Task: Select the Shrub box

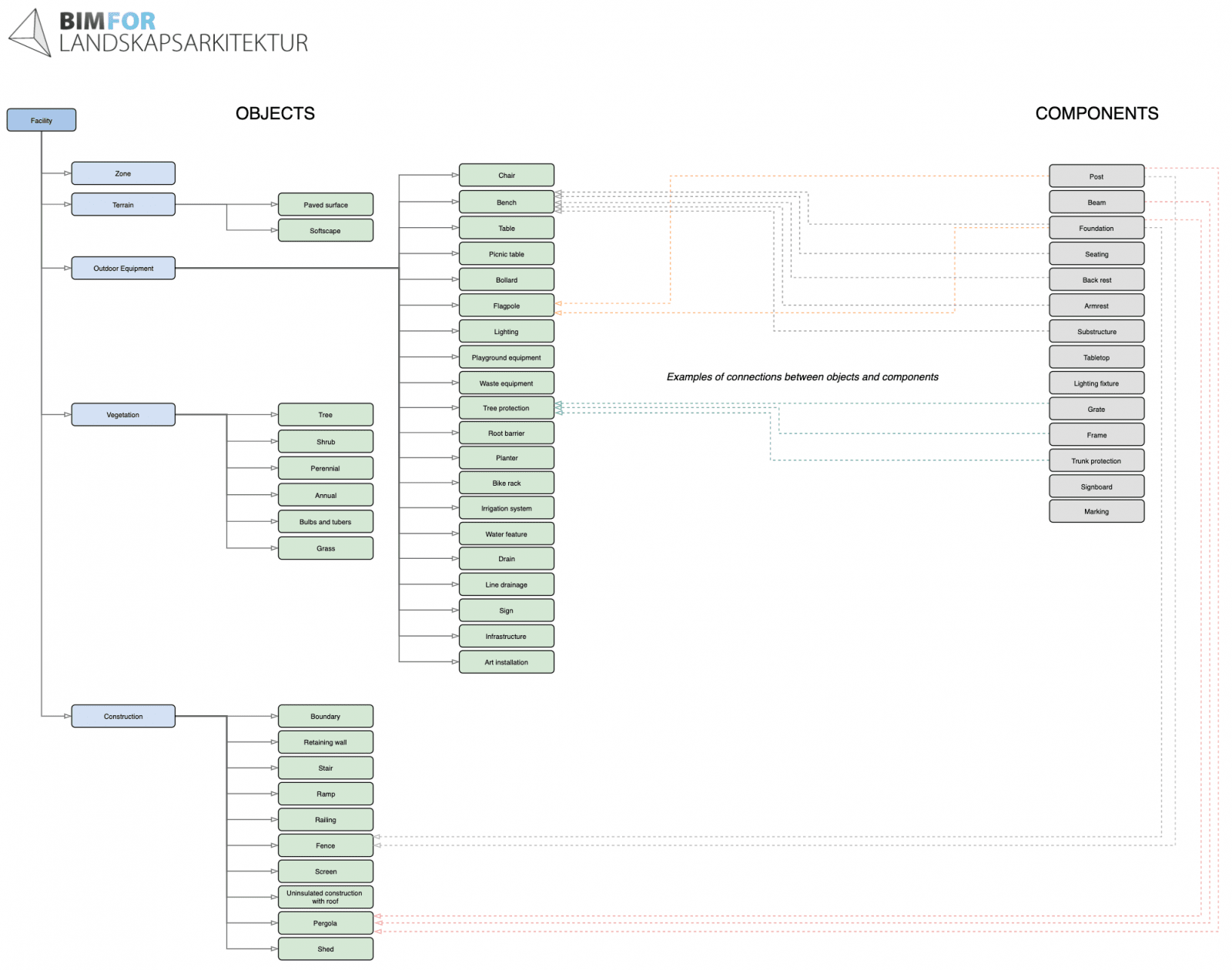Action: [x=326, y=442]
